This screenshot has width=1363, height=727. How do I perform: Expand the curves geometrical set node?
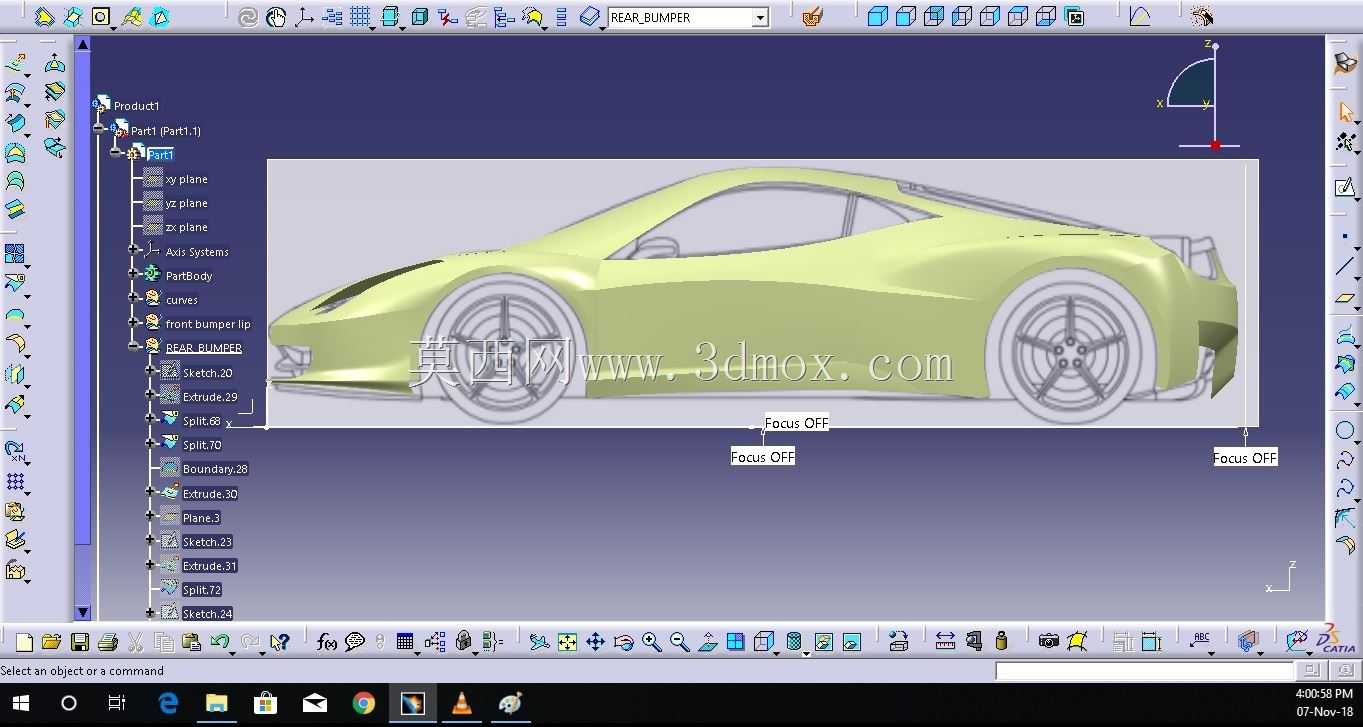click(x=134, y=298)
